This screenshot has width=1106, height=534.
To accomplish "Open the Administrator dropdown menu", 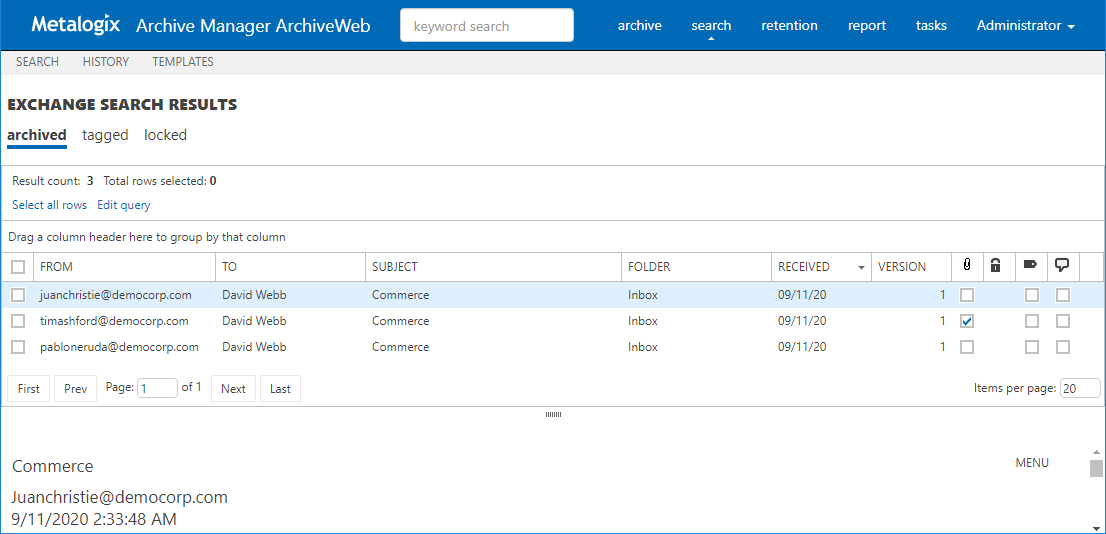I will [1025, 26].
